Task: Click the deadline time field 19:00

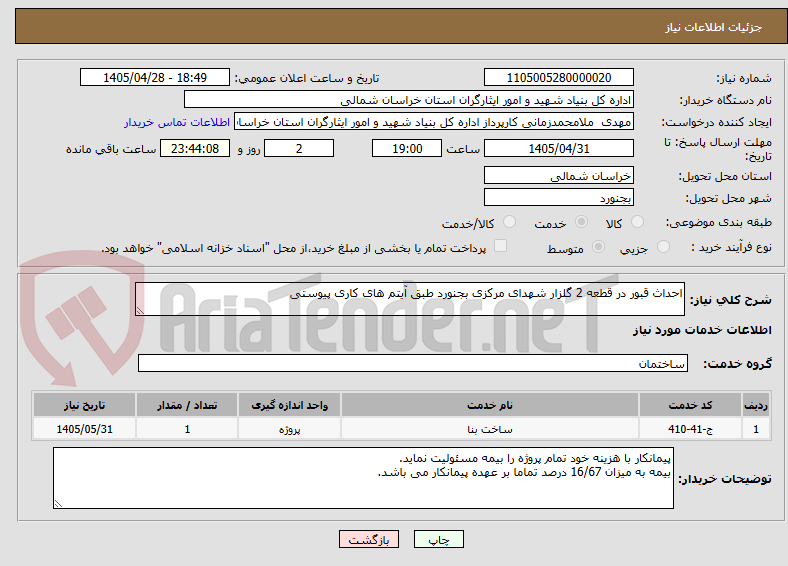Action: [x=407, y=148]
